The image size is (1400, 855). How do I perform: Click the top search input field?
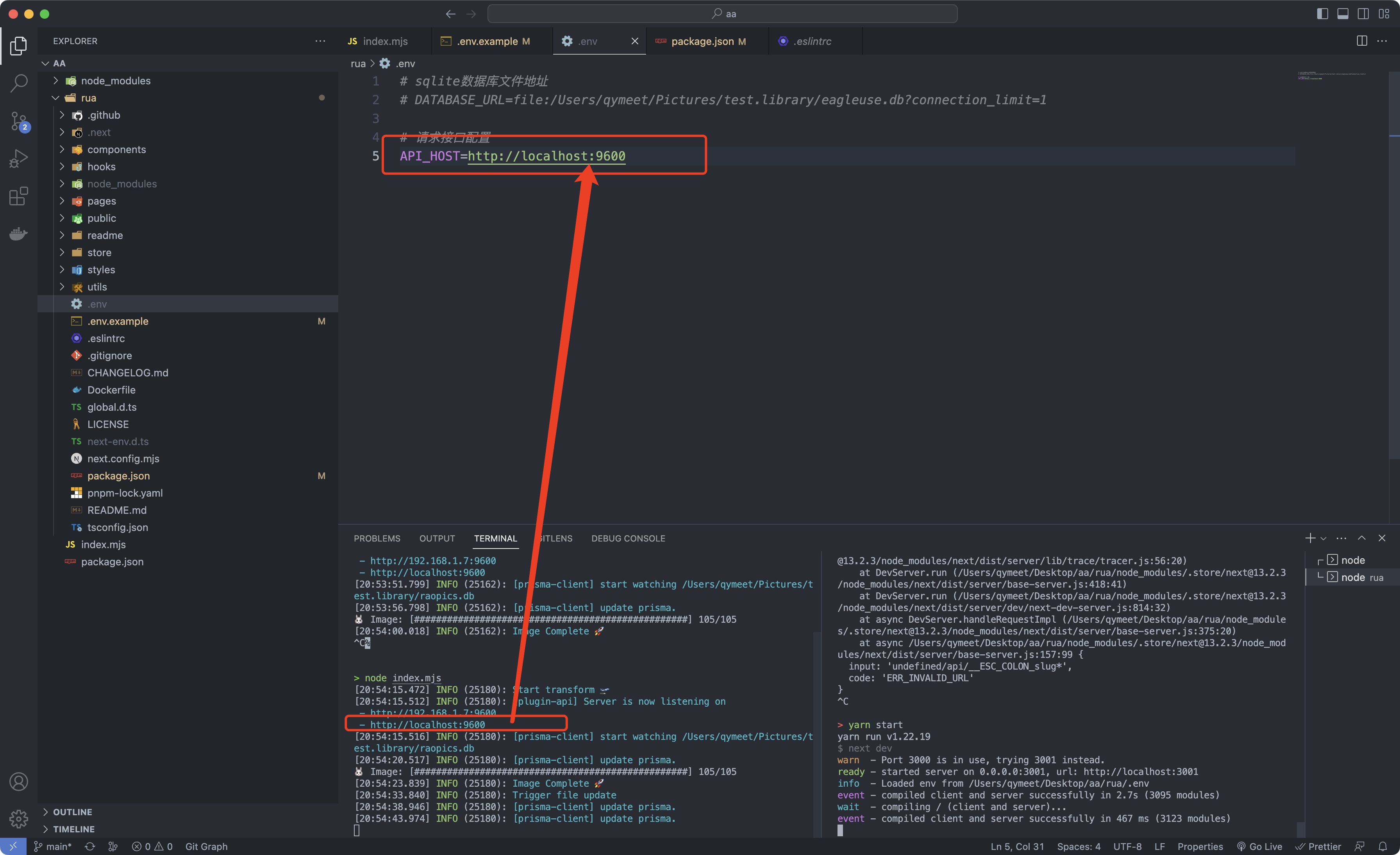point(722,14)
